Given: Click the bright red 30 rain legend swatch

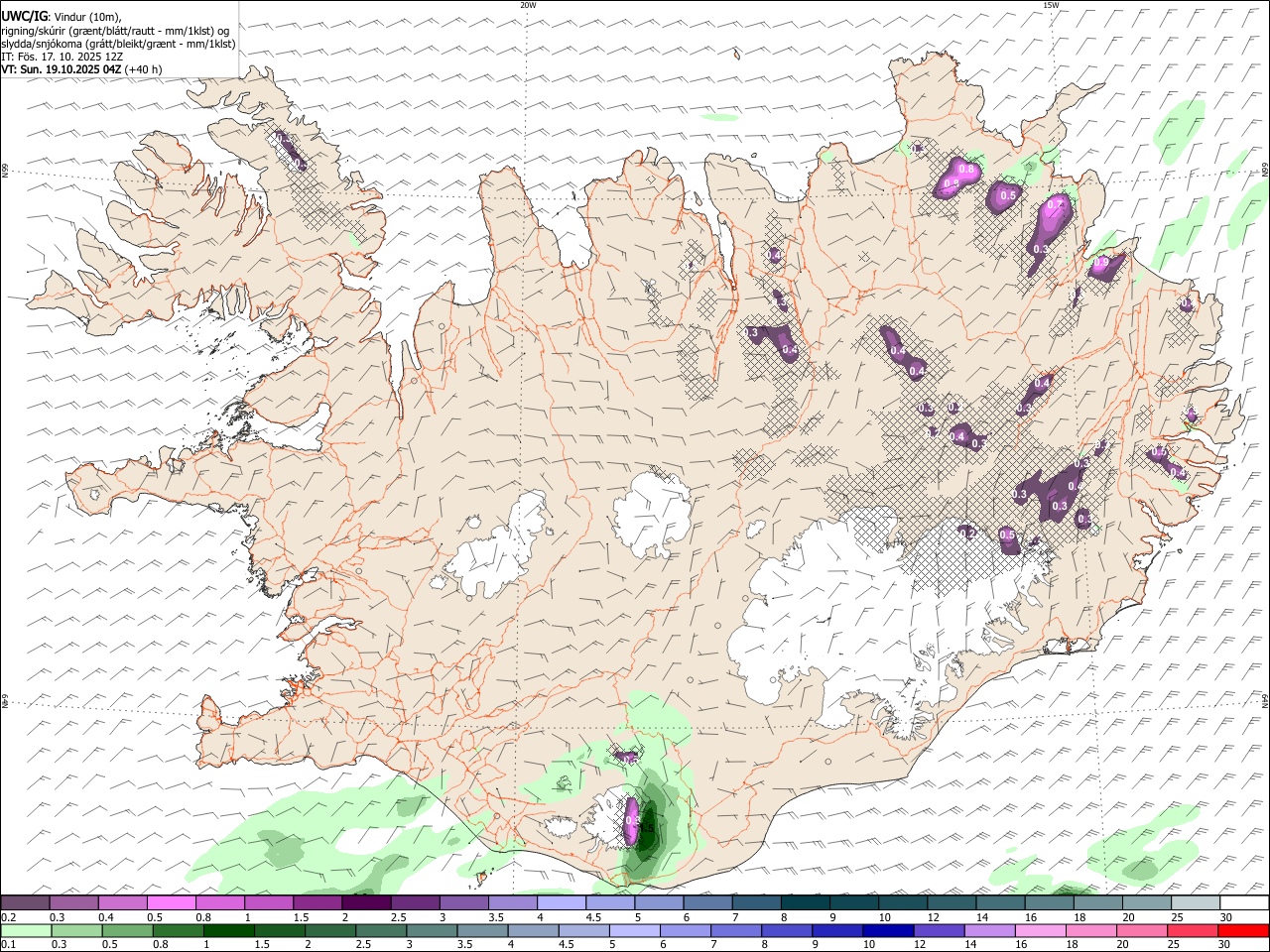Looking at the screenshot, I should 1243,930.
